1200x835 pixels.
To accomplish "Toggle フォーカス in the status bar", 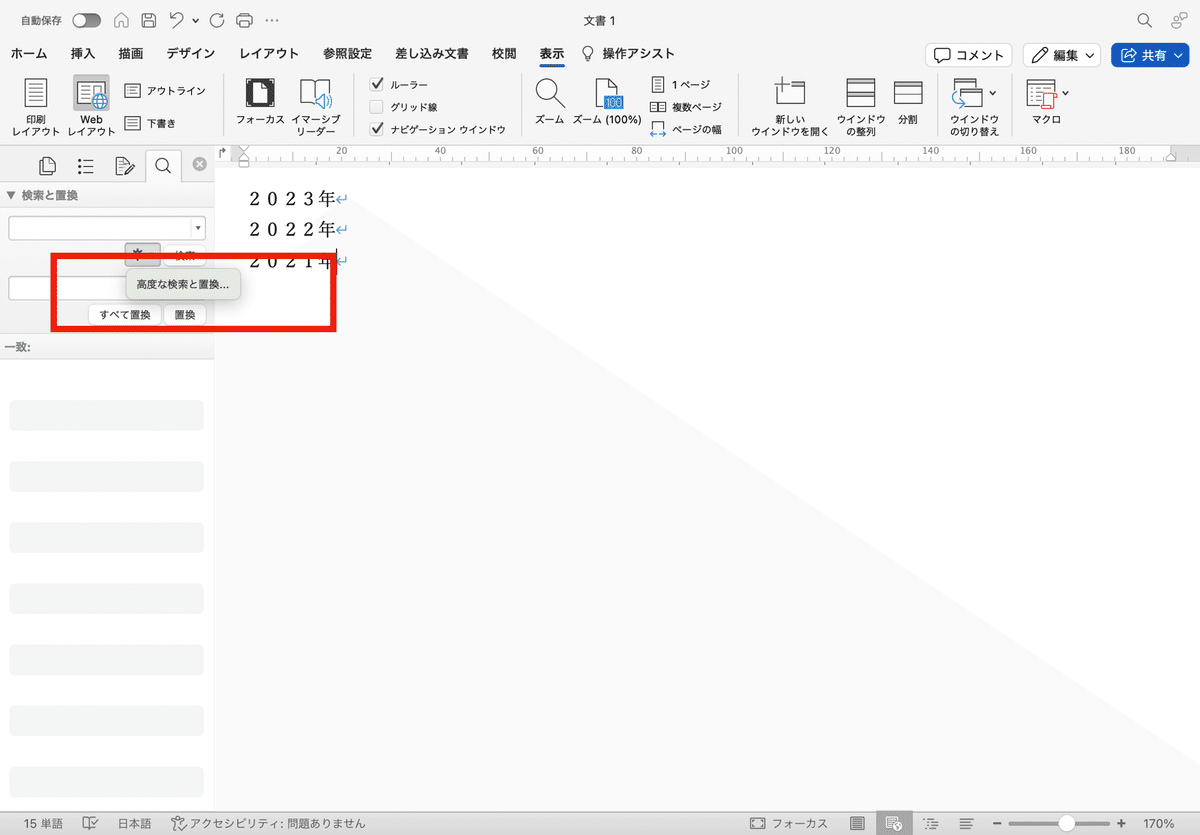I will (789, 823).
